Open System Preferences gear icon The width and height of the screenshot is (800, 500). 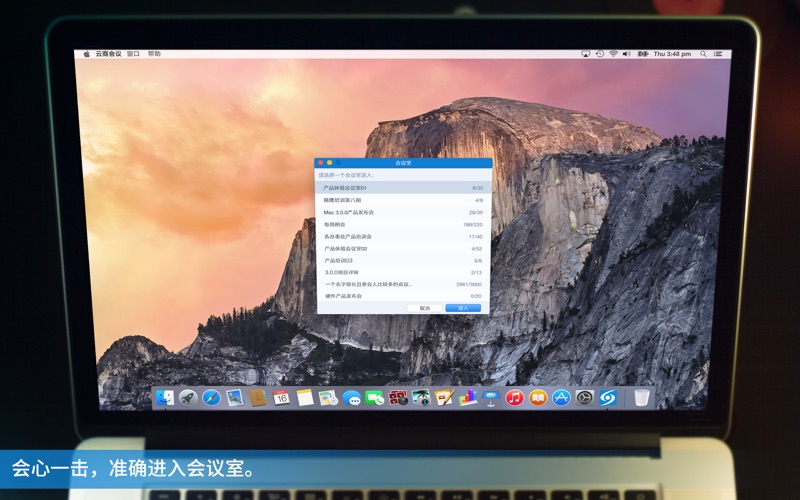pyautogui.click(x=585, y=397)
